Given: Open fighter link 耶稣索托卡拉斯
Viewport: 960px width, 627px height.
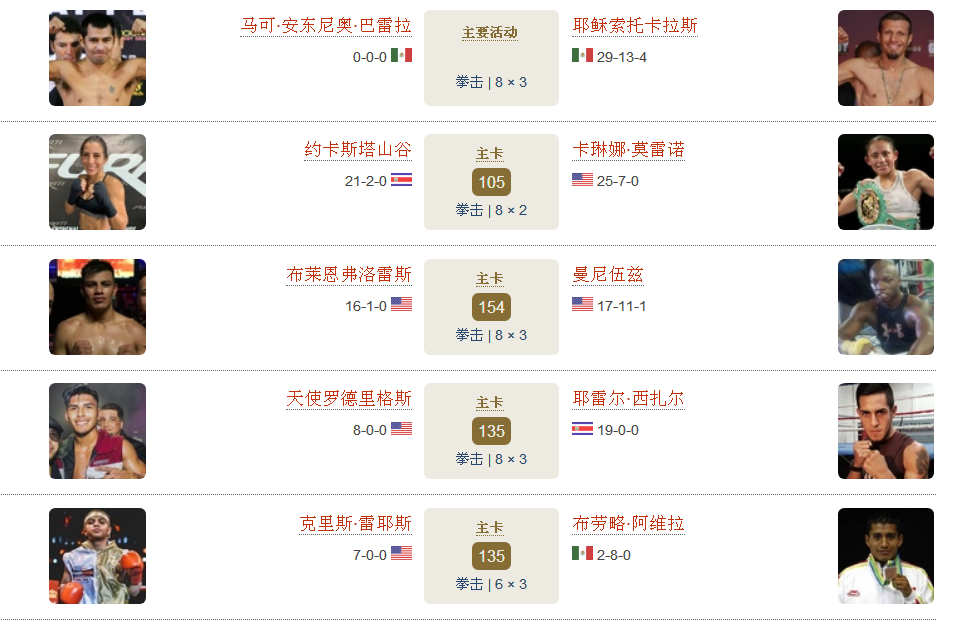Looking at the screenshot, I should 635,26.
